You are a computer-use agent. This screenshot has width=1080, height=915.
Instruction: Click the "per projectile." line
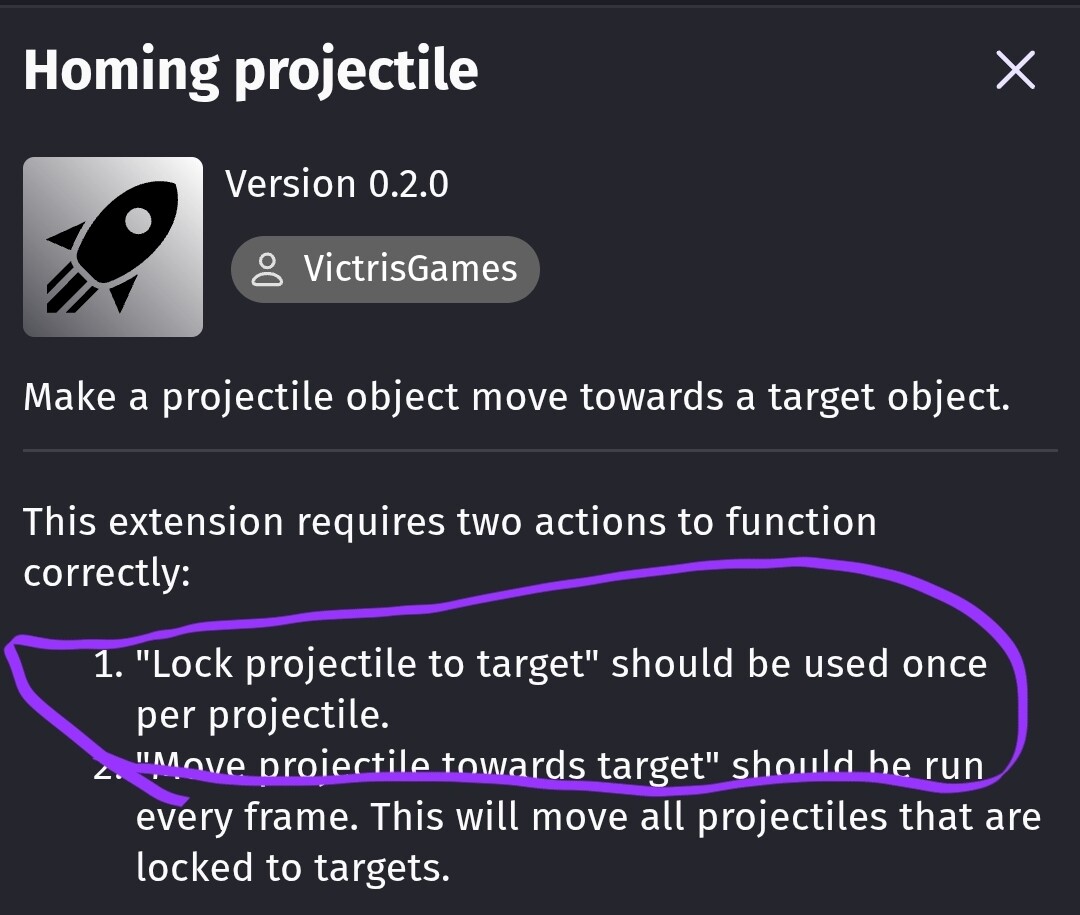click(x=262, y=716)
